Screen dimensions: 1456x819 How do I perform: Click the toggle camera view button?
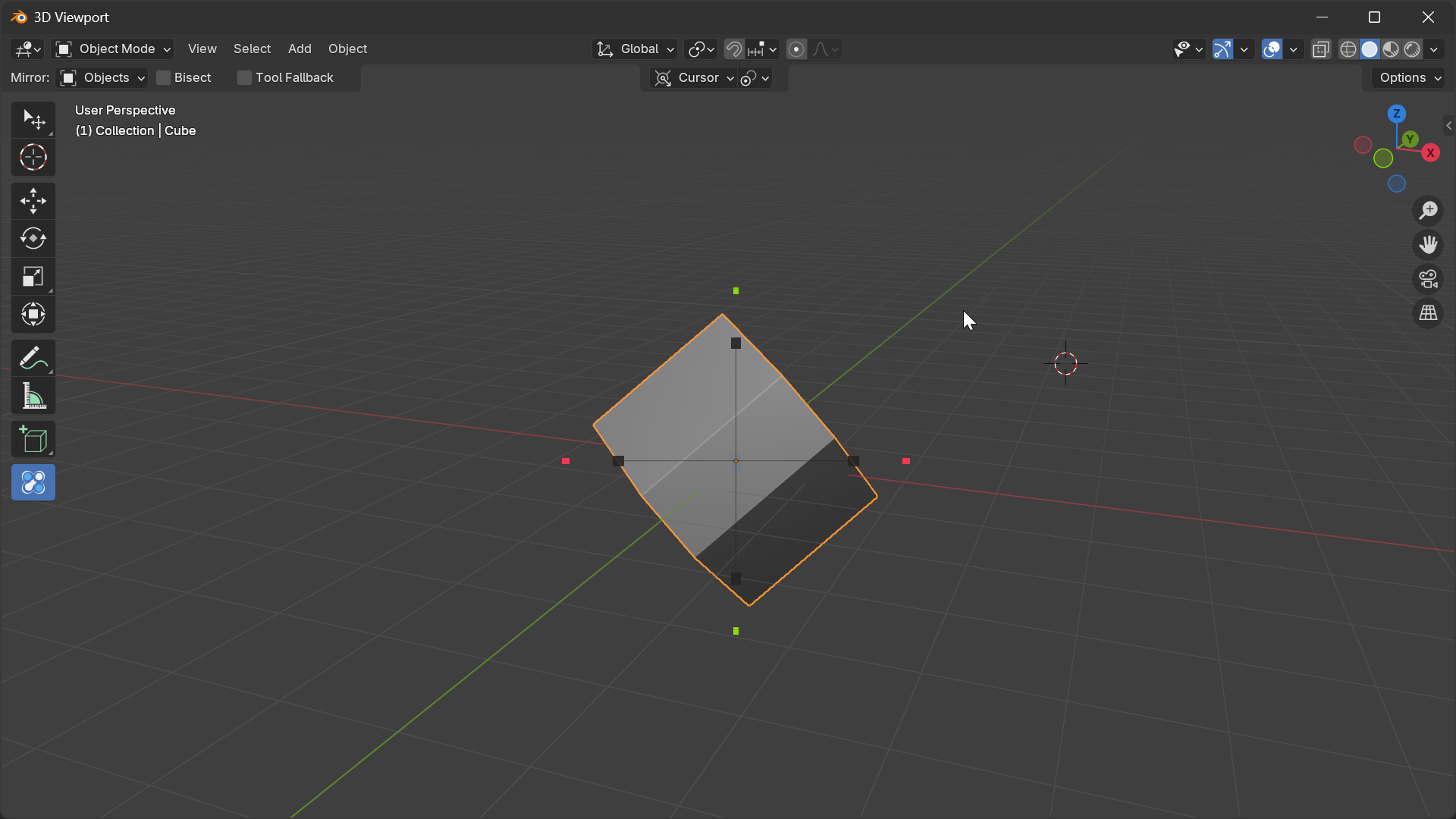[1429, 278]
